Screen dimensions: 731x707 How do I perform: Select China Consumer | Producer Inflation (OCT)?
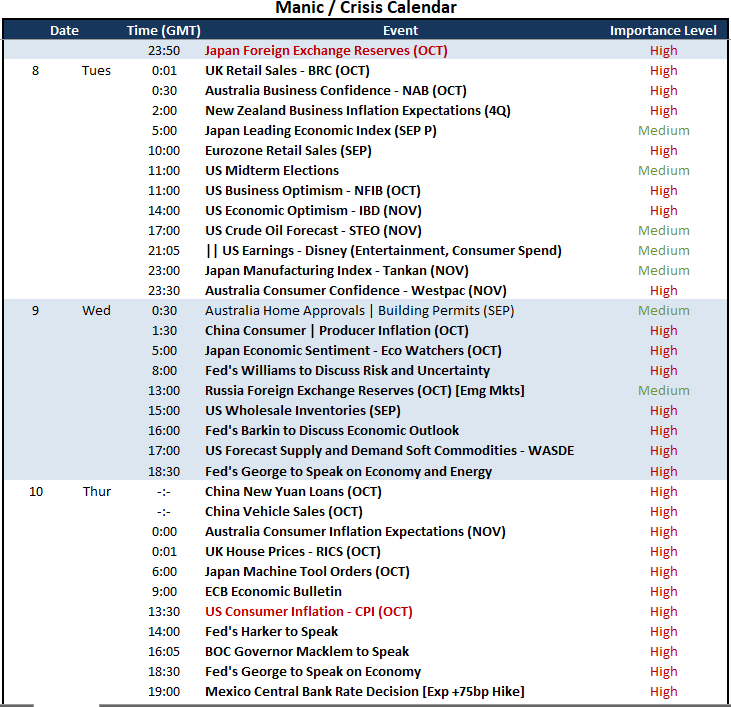click(337, 330)
